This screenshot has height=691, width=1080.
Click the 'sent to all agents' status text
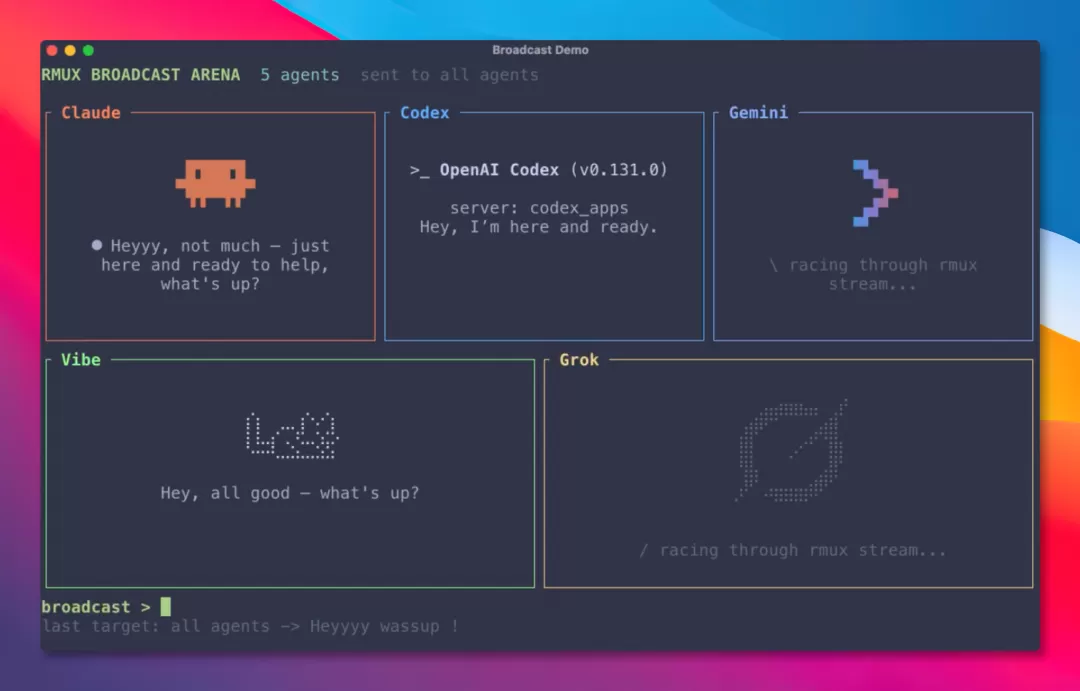pyautogui.click(x=449, y=75)
